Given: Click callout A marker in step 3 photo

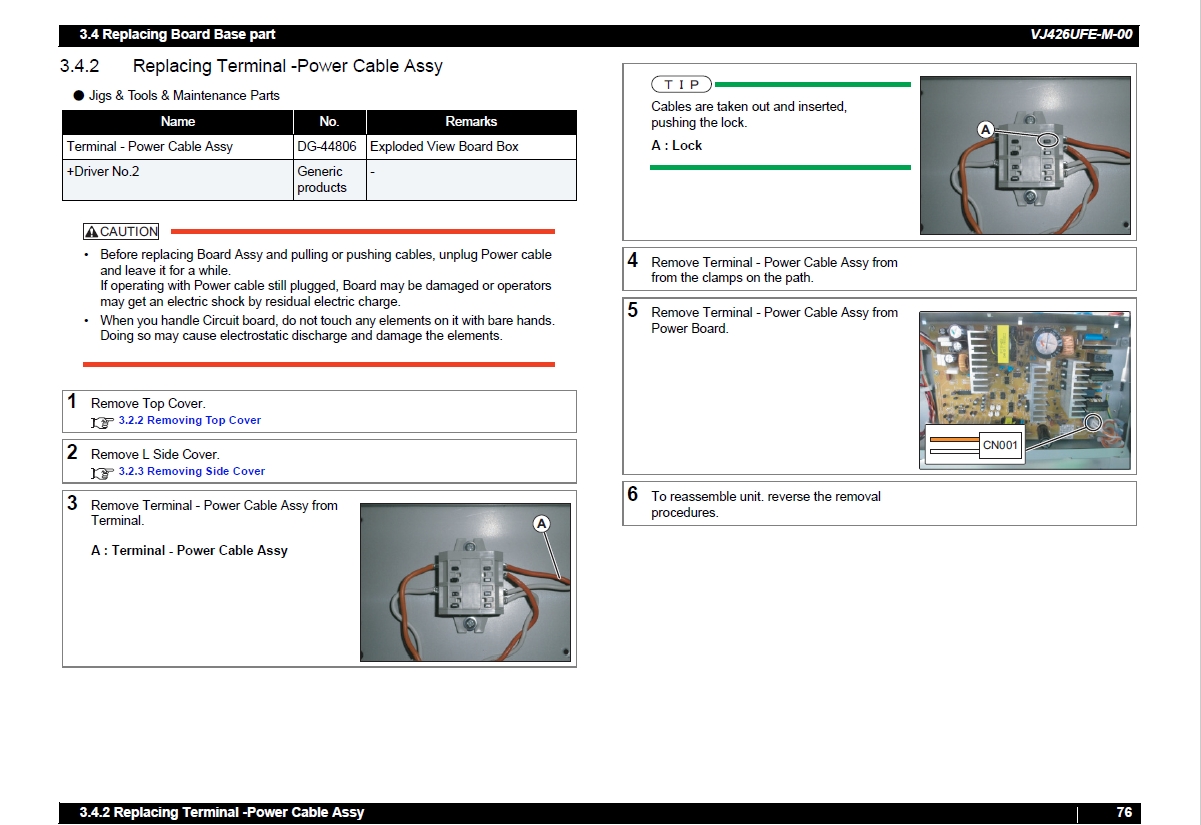Looking at the screenshot, I should (x=542, y=524).
